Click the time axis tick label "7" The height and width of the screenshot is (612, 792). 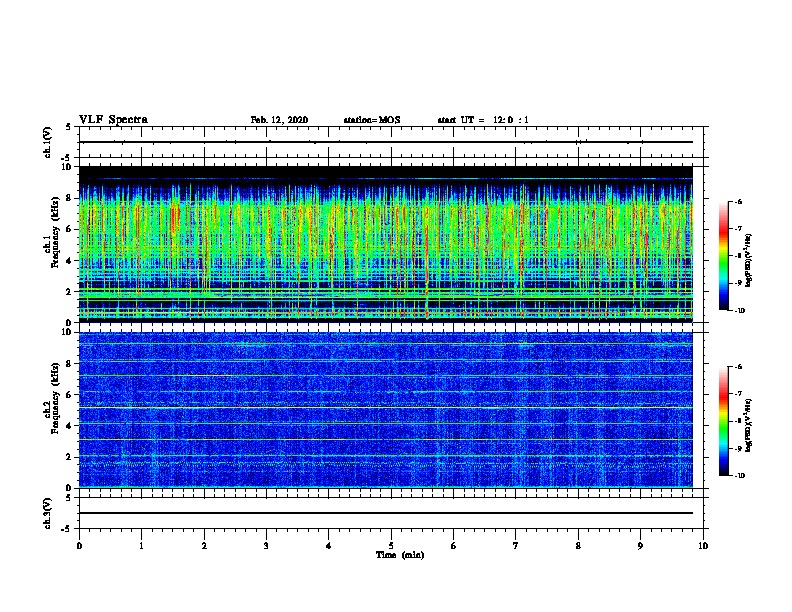(x=516, y=546)
